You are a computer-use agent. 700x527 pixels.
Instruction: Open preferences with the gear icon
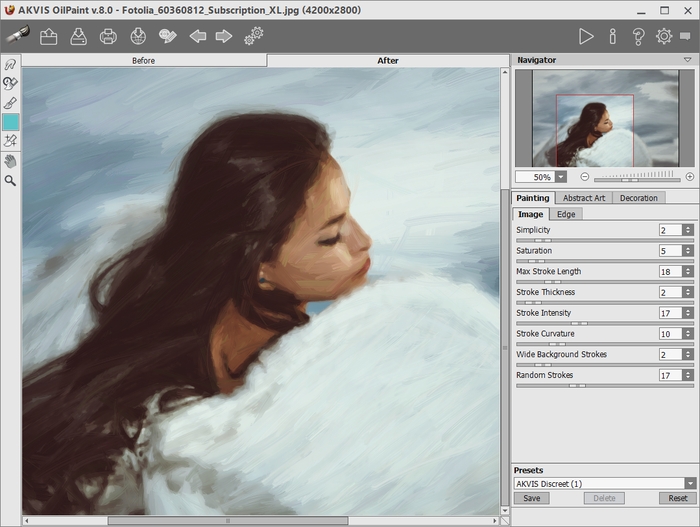[664, 36]
